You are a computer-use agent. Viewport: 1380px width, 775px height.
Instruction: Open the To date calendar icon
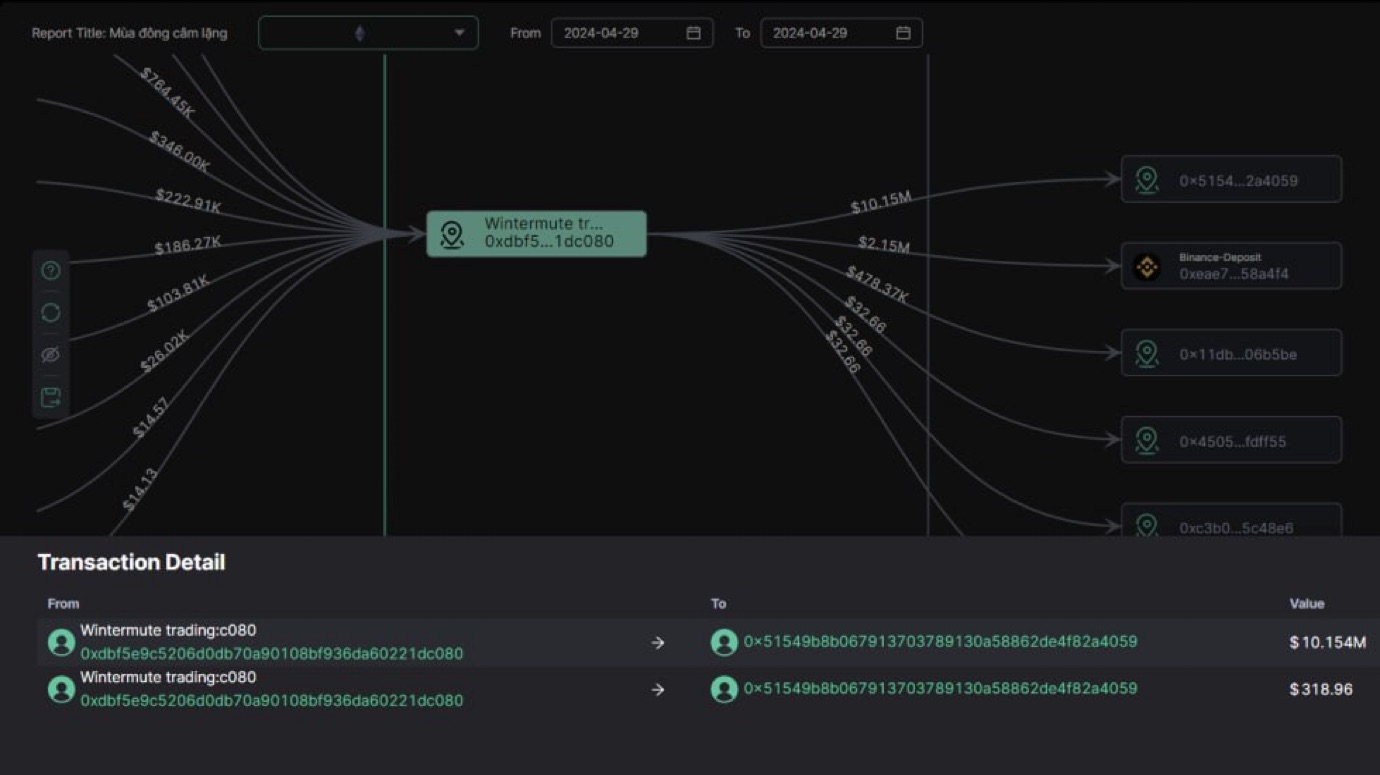pos(903,33)
